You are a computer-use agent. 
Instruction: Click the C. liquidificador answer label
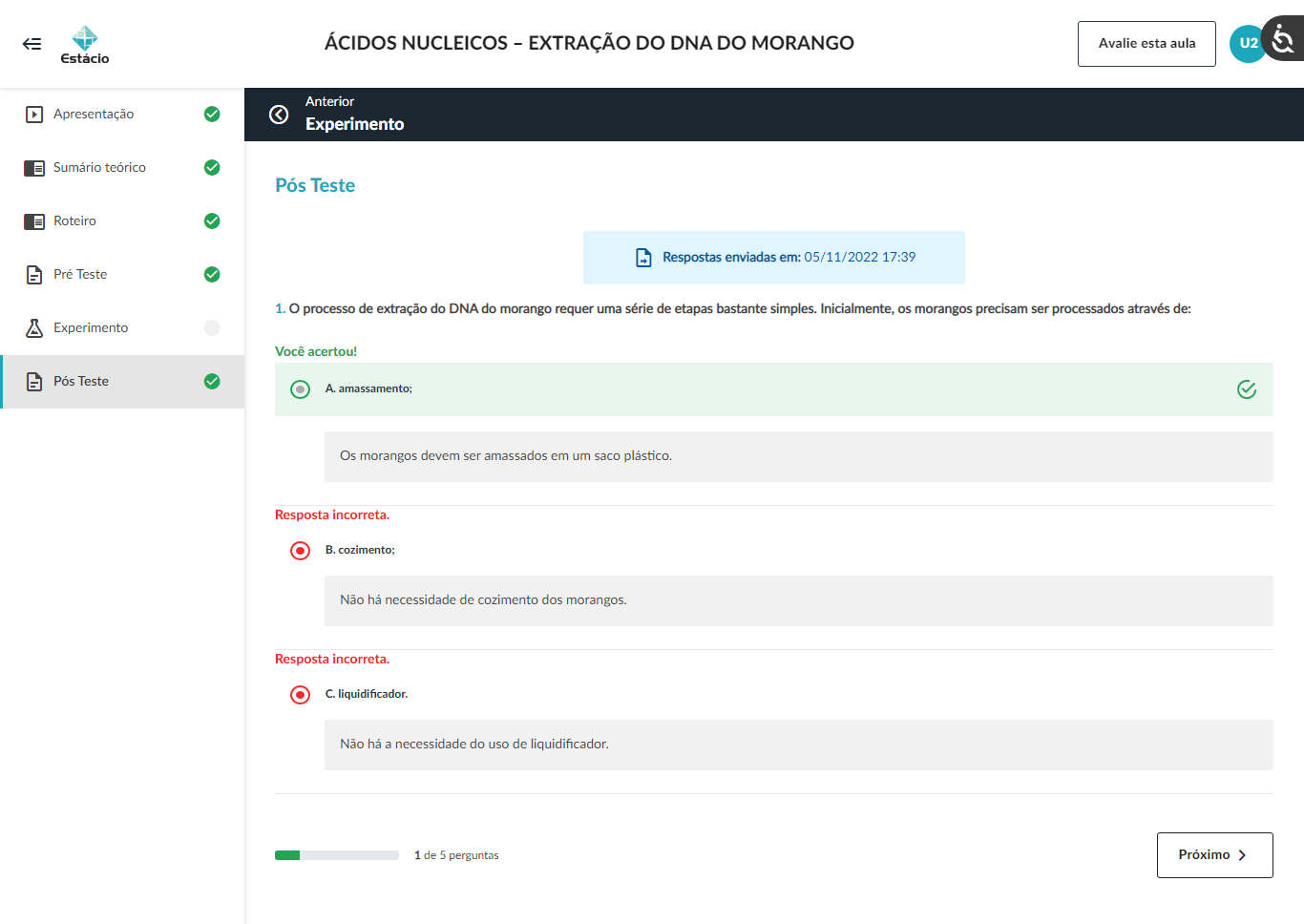(x=367, y=694)
